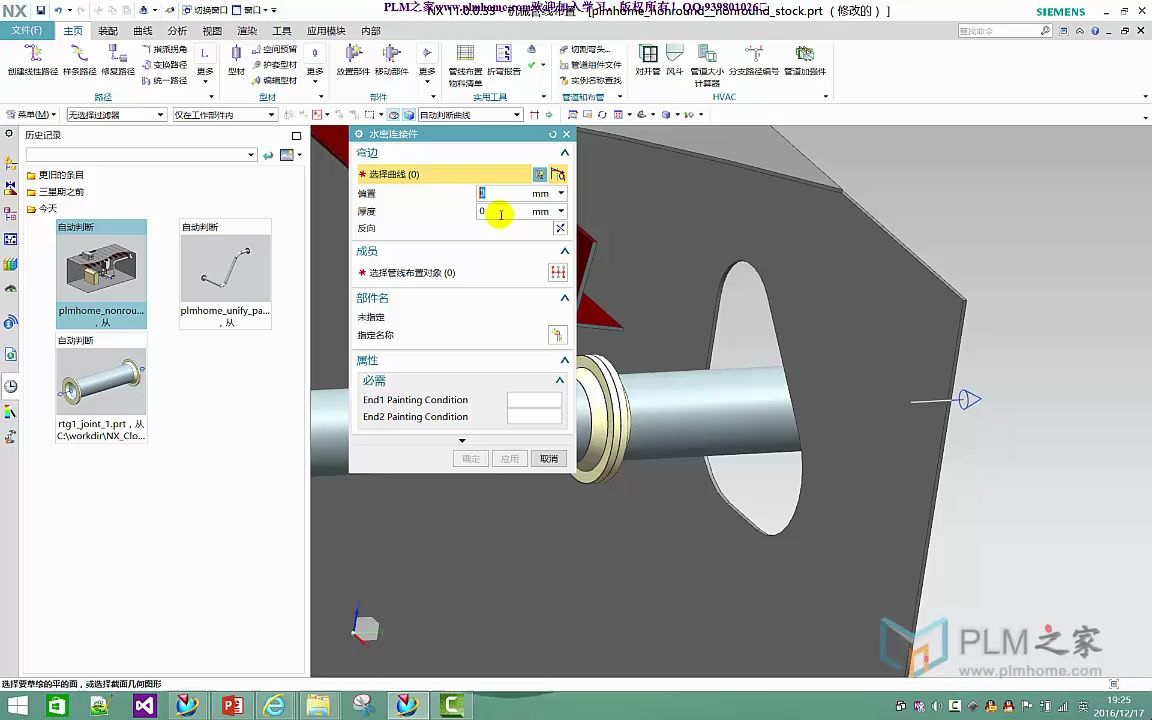The width and height of the screenshot is (1152, 720).
Task: Open the 折弯报告 tool
Action: 503,60
